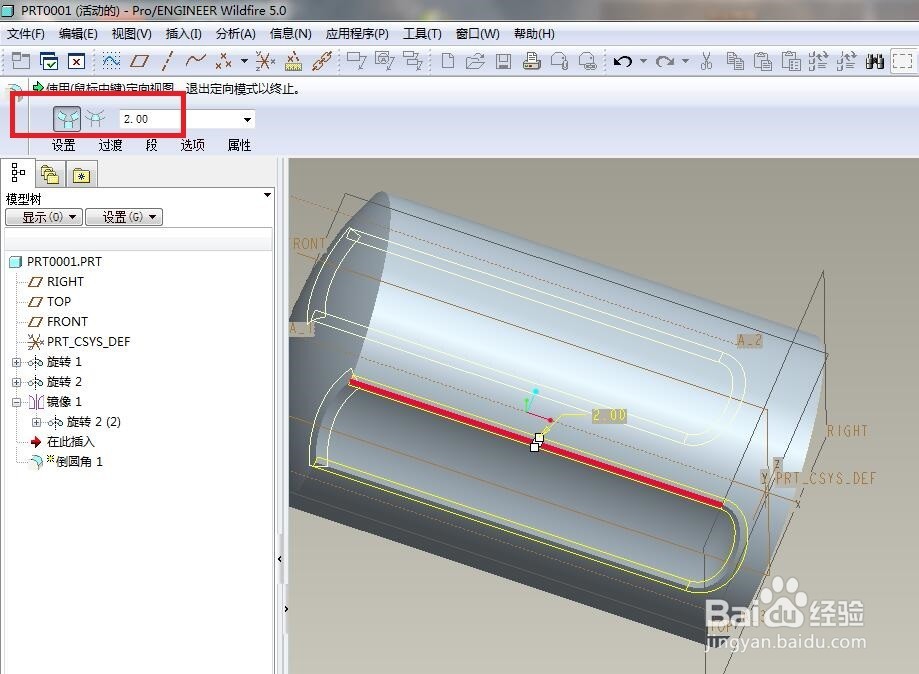Open the 段 panel tab
Screen dimensions: 919x674
(x=151, y=145)
